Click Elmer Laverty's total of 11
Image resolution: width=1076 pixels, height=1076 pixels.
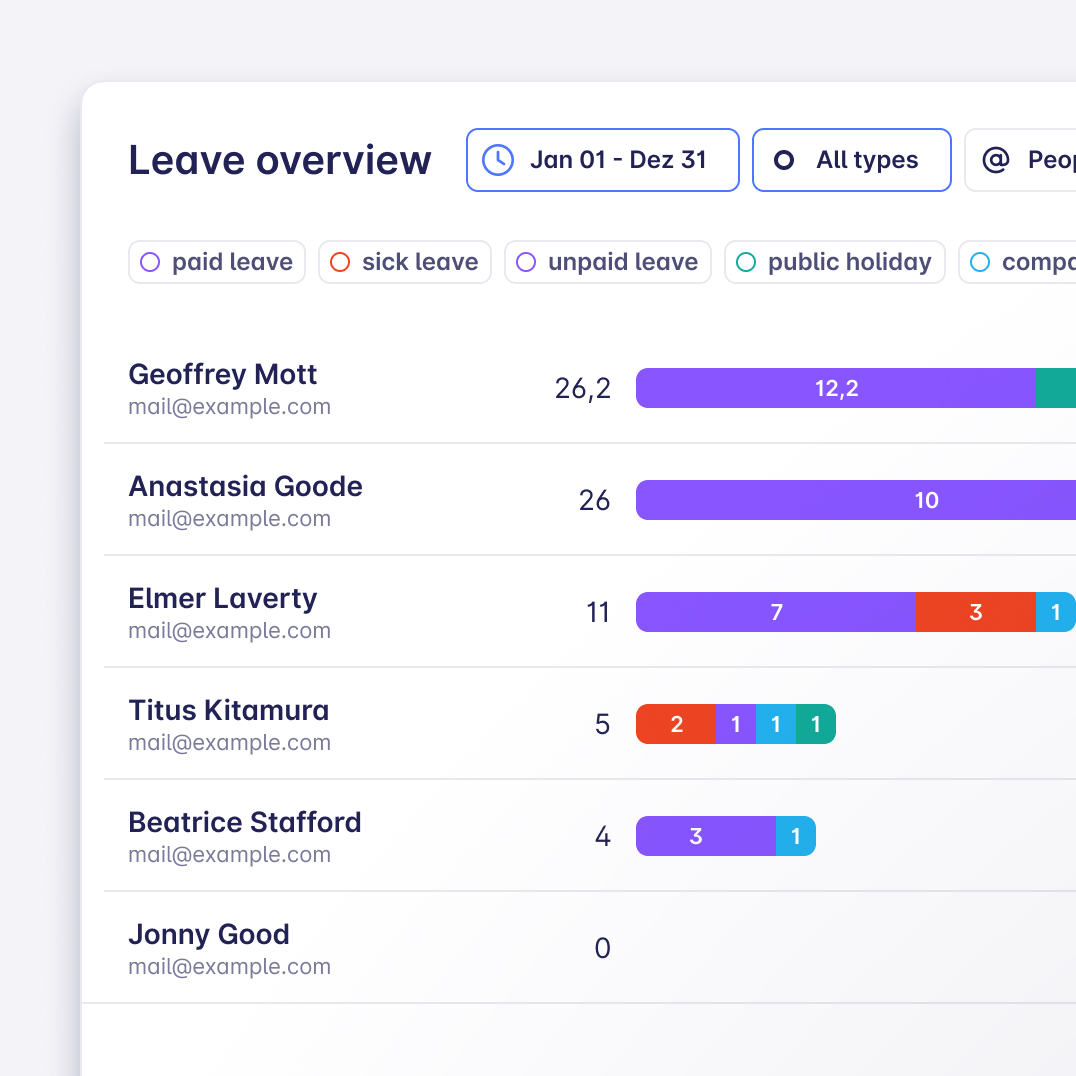598,612
